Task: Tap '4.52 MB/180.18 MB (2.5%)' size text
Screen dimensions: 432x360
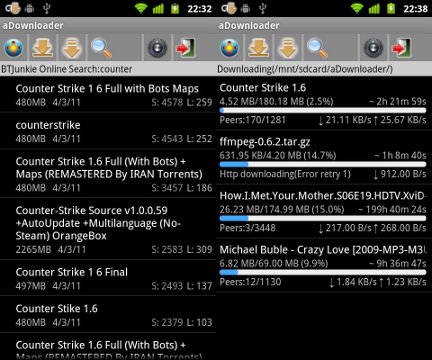Action: pos(276,101)
